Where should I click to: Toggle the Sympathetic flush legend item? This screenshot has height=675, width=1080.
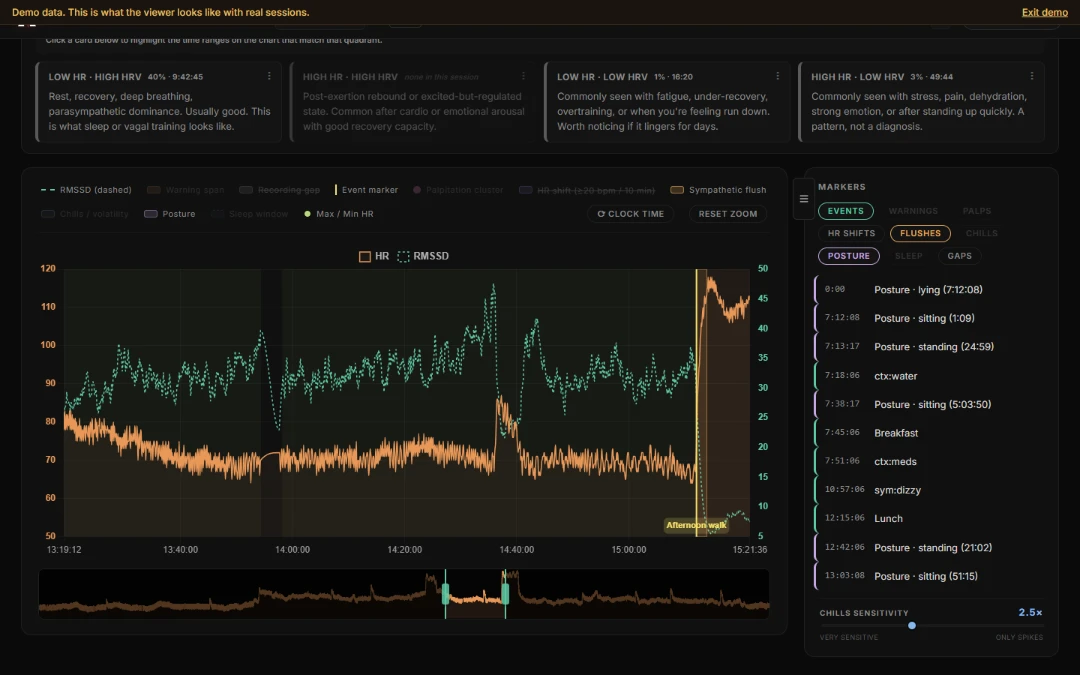pyautogui.click(x=718, y=190)
